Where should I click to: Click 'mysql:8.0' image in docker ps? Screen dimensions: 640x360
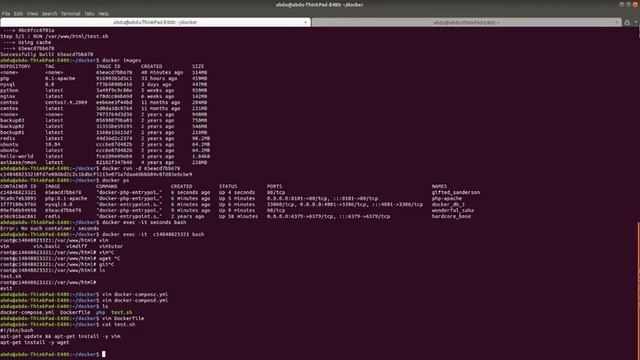point(58,204)
